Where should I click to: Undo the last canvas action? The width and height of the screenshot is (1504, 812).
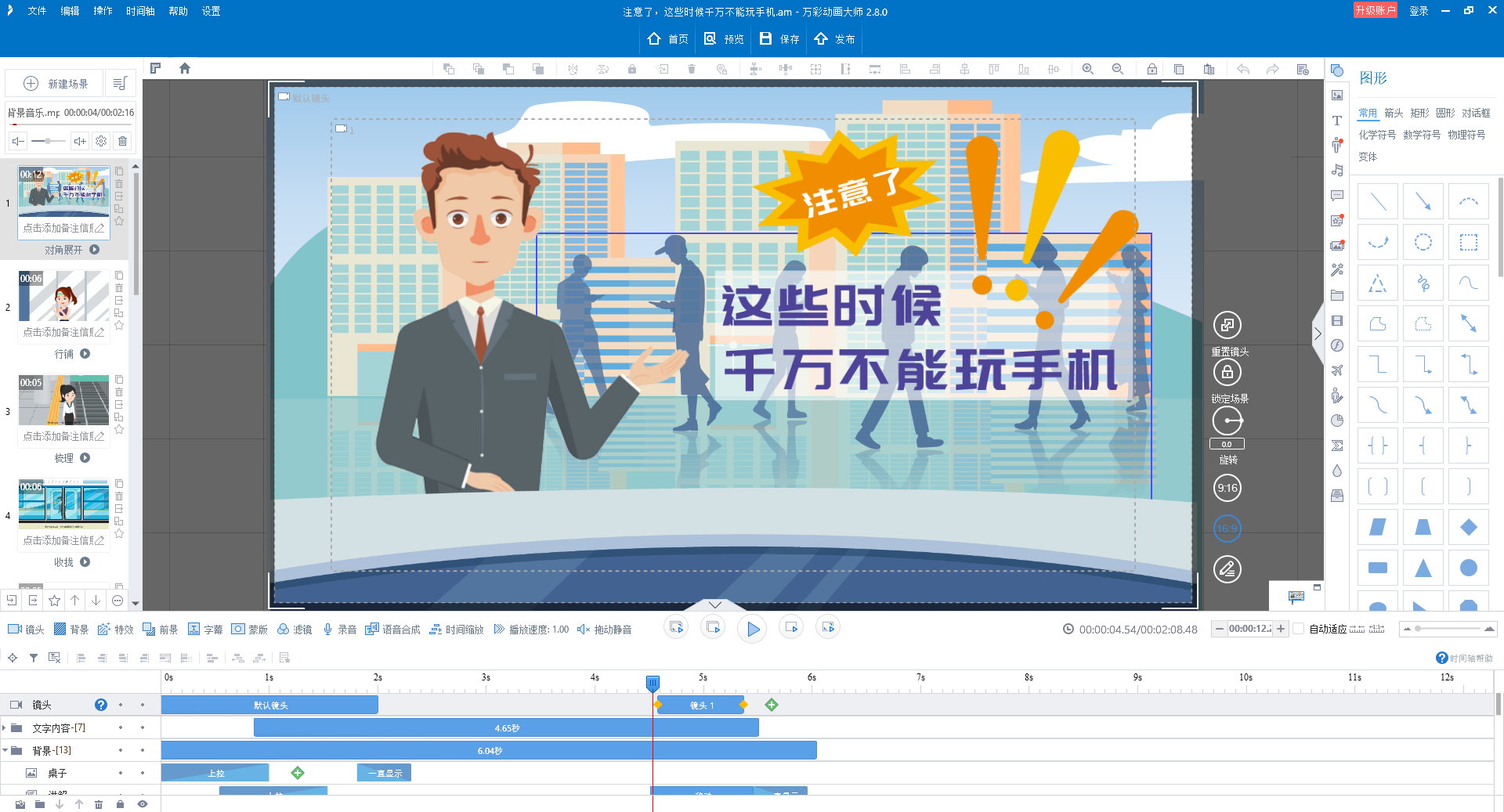click(x=1243, y=69)
